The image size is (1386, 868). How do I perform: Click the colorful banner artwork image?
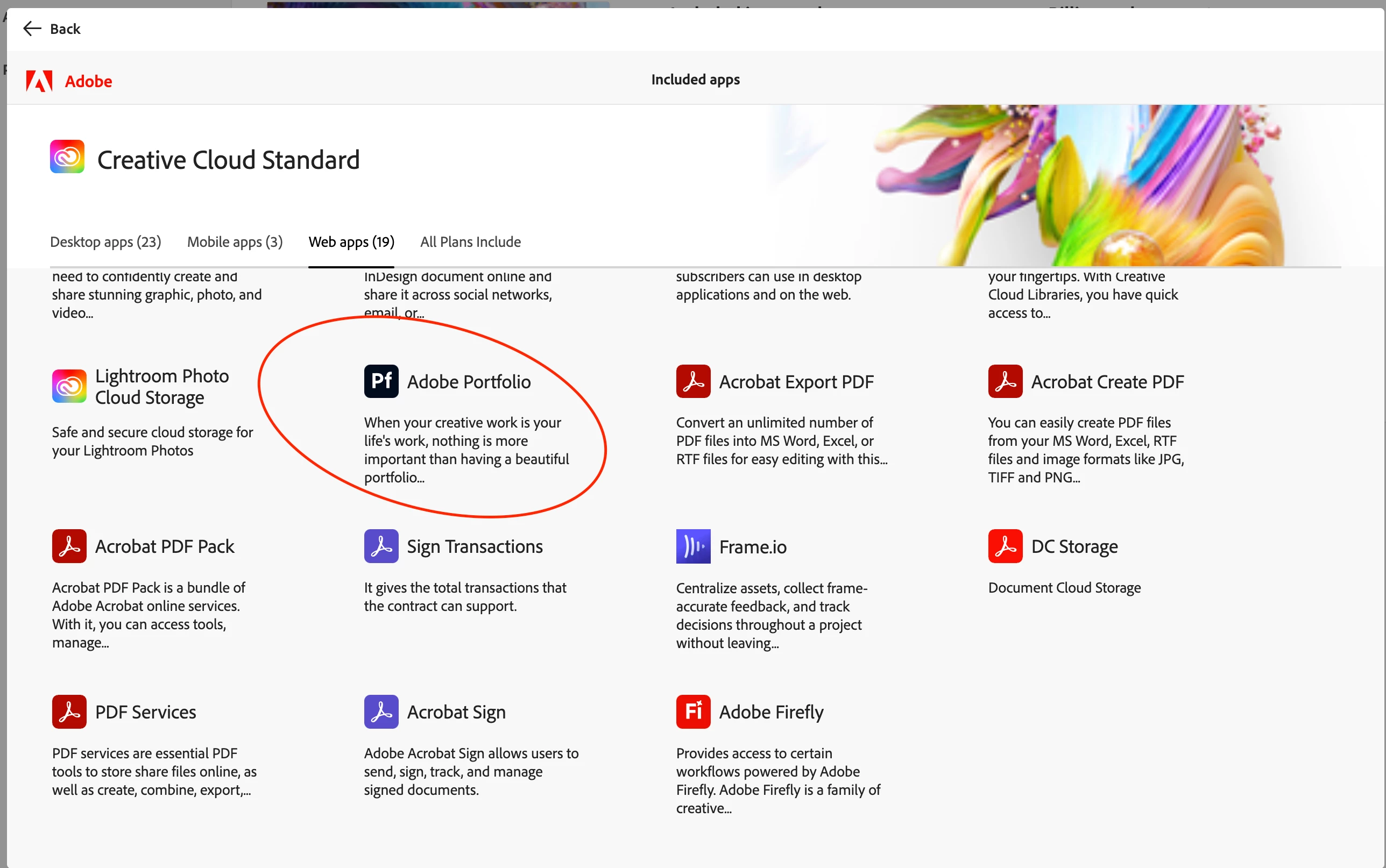(x=1079, y=184)
